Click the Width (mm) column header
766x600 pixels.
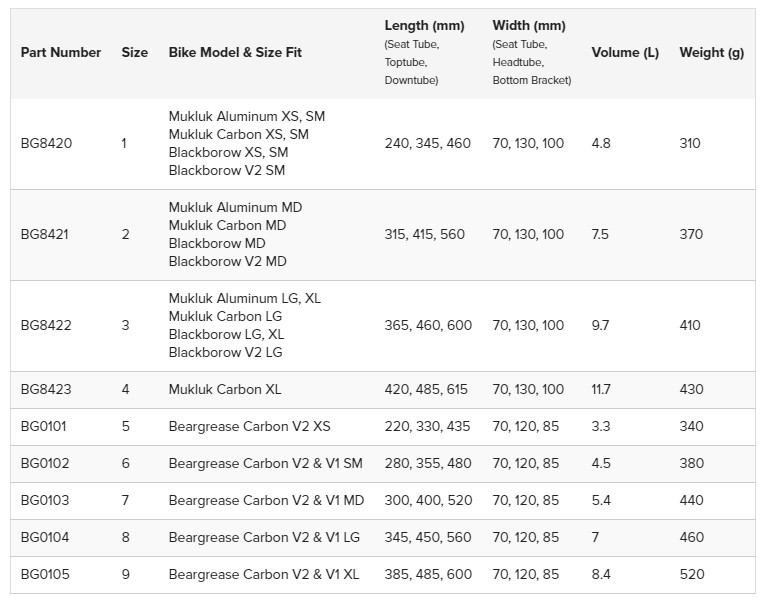528,26
